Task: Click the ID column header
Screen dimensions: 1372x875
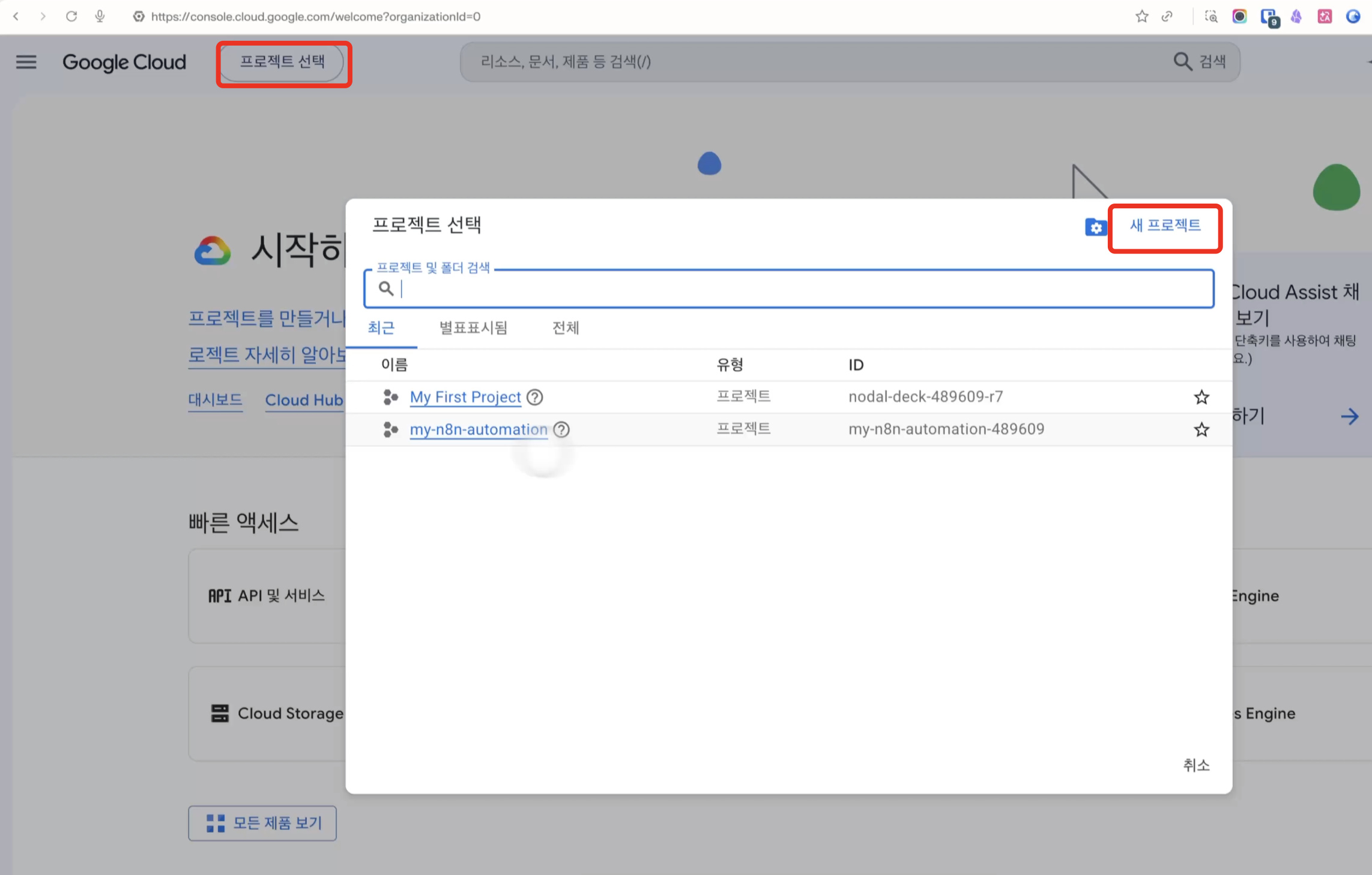Action: pos(856,365)
